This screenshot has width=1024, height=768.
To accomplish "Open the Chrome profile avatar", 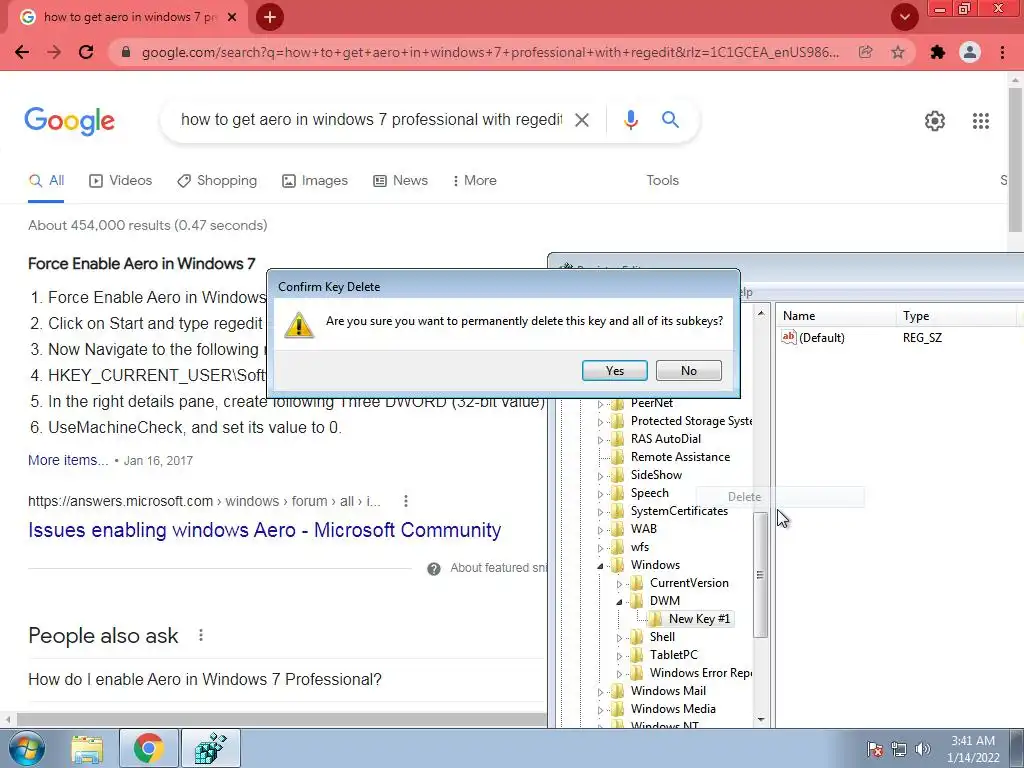I will pyautogui.click(x=970, y=52).
